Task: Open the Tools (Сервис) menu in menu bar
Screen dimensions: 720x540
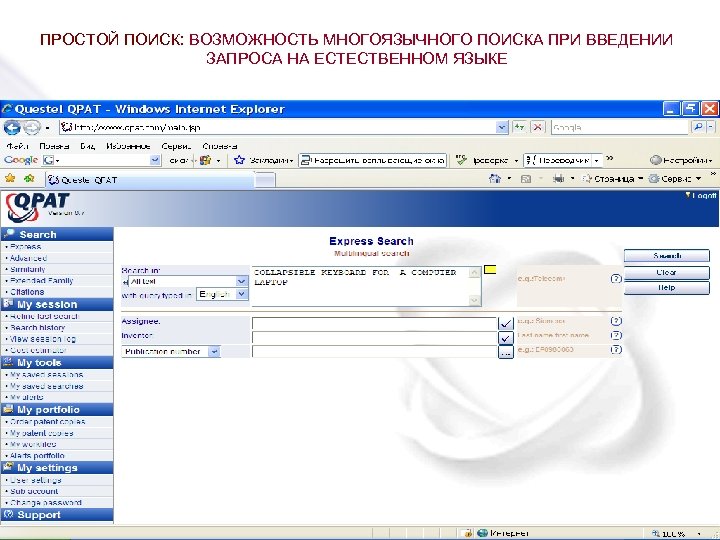Action: [176, 146]
